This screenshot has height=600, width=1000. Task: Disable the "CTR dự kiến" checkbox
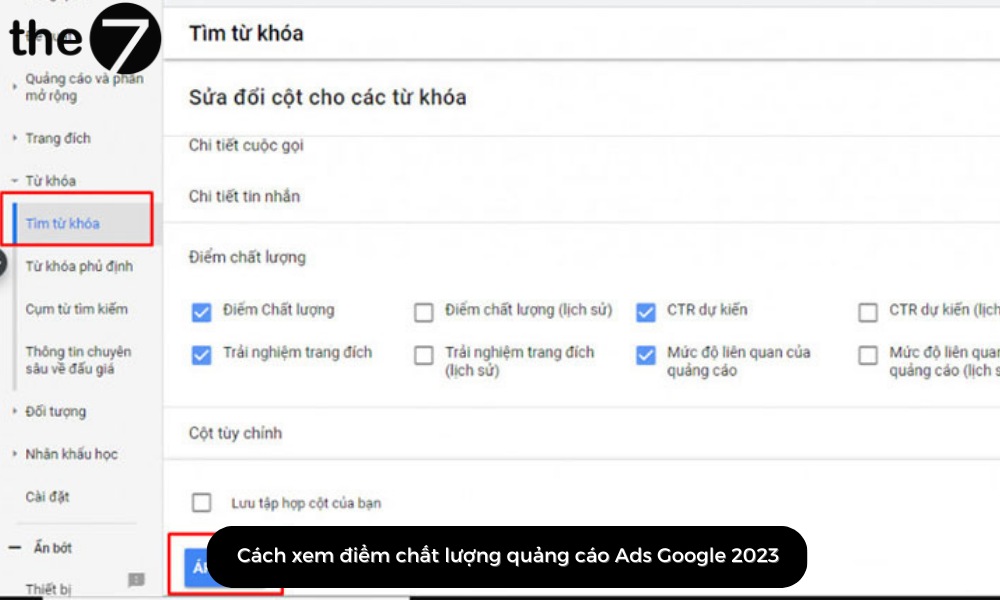pyautogui.click(x=645, y=312)
